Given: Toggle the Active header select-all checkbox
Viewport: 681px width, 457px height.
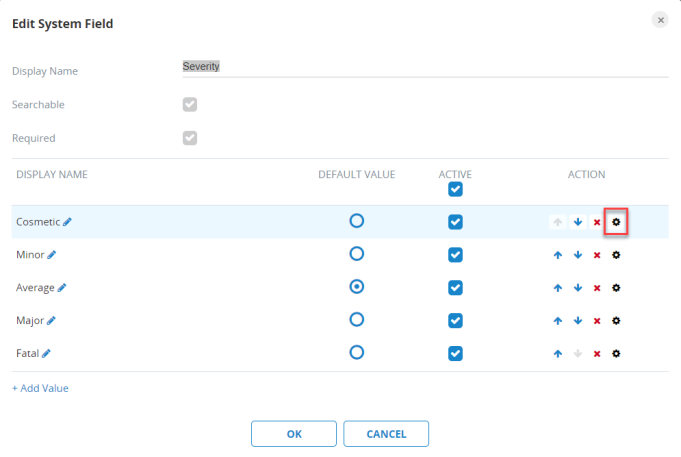Looking at the screenshot, I should tap(455, 189).
